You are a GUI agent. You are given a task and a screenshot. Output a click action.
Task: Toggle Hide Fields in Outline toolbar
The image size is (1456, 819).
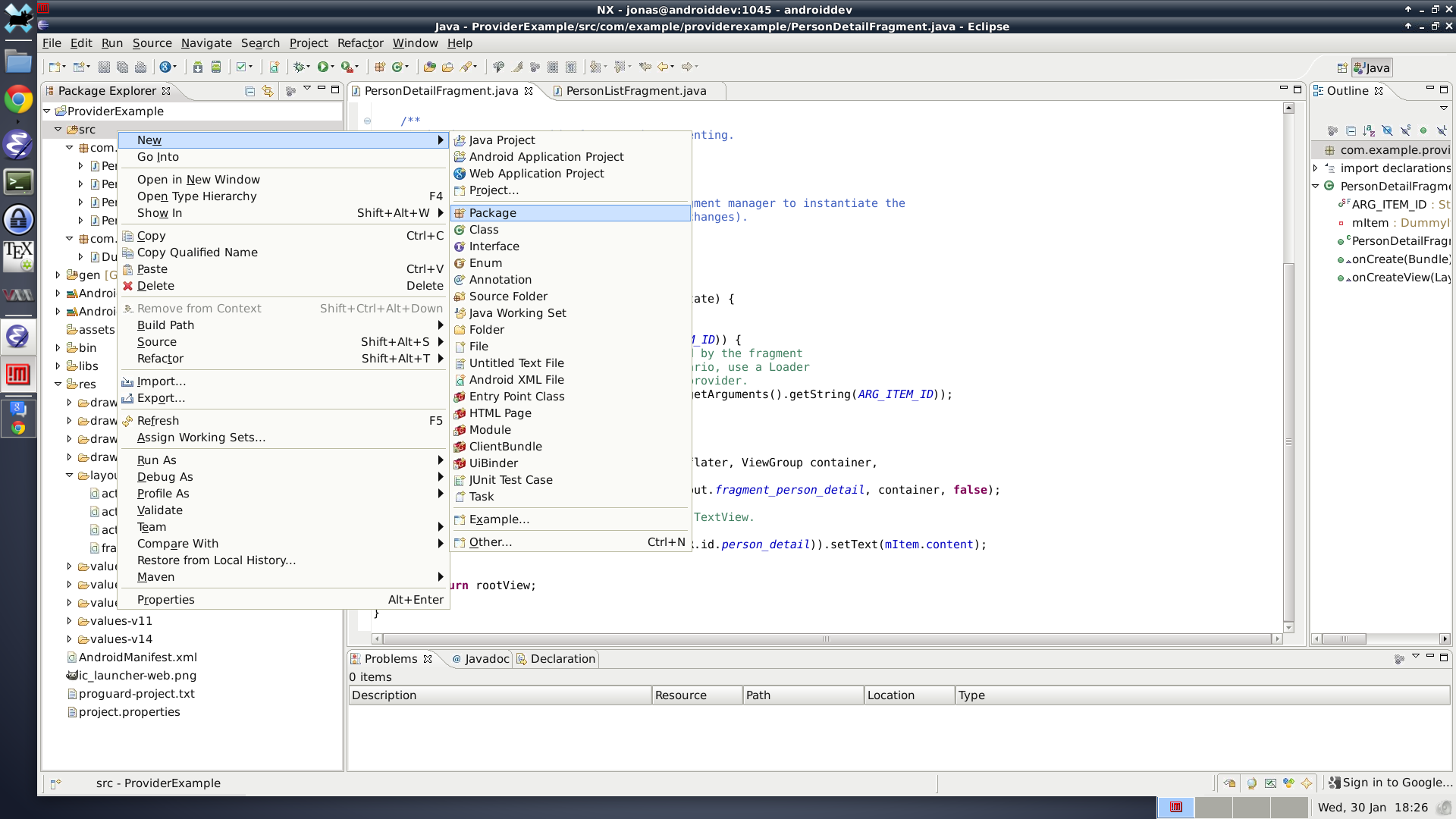(1387, 130)
